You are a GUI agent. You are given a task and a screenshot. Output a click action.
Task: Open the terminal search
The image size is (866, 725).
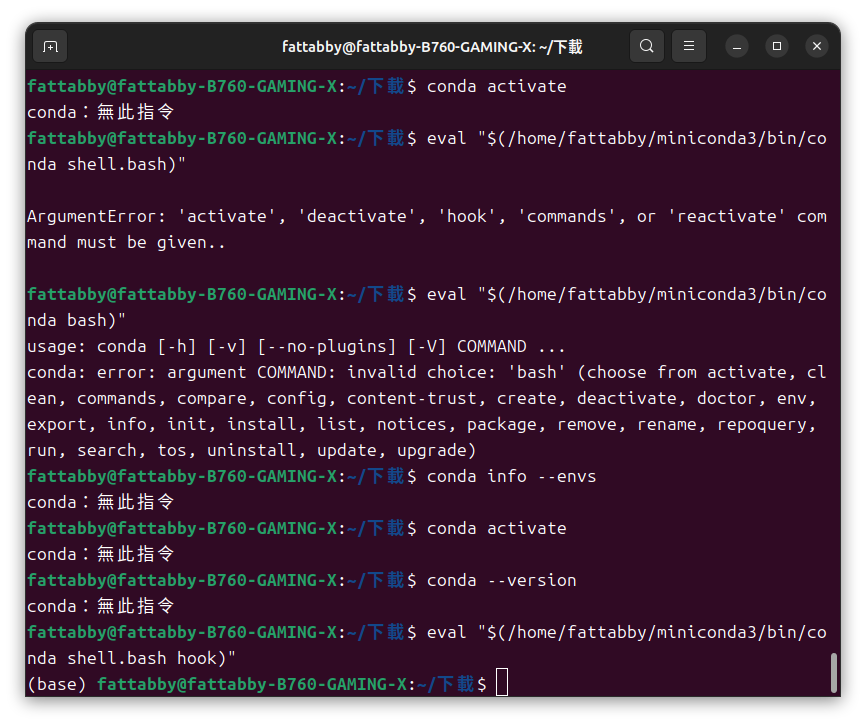[x=647, y=46]
